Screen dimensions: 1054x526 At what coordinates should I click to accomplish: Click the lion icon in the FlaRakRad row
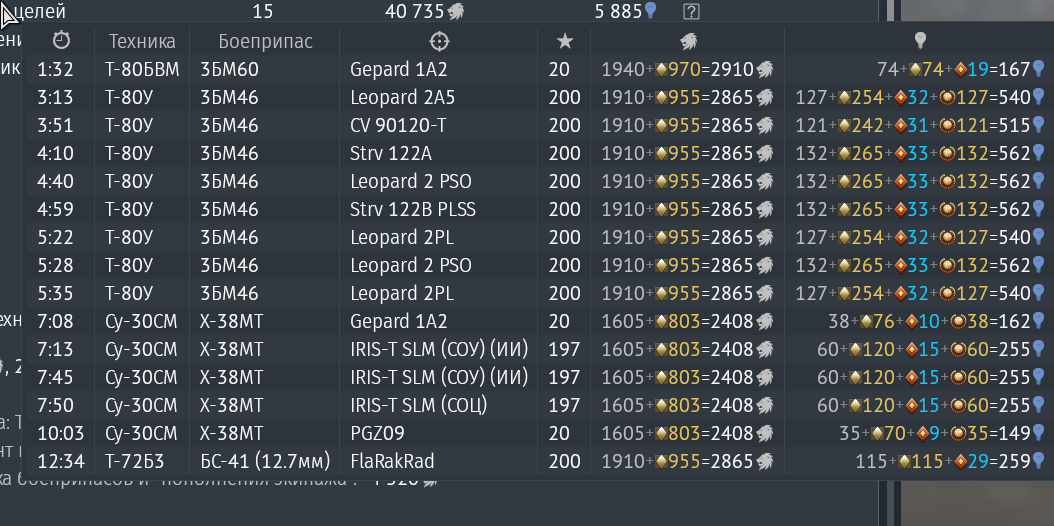(764, 462)
